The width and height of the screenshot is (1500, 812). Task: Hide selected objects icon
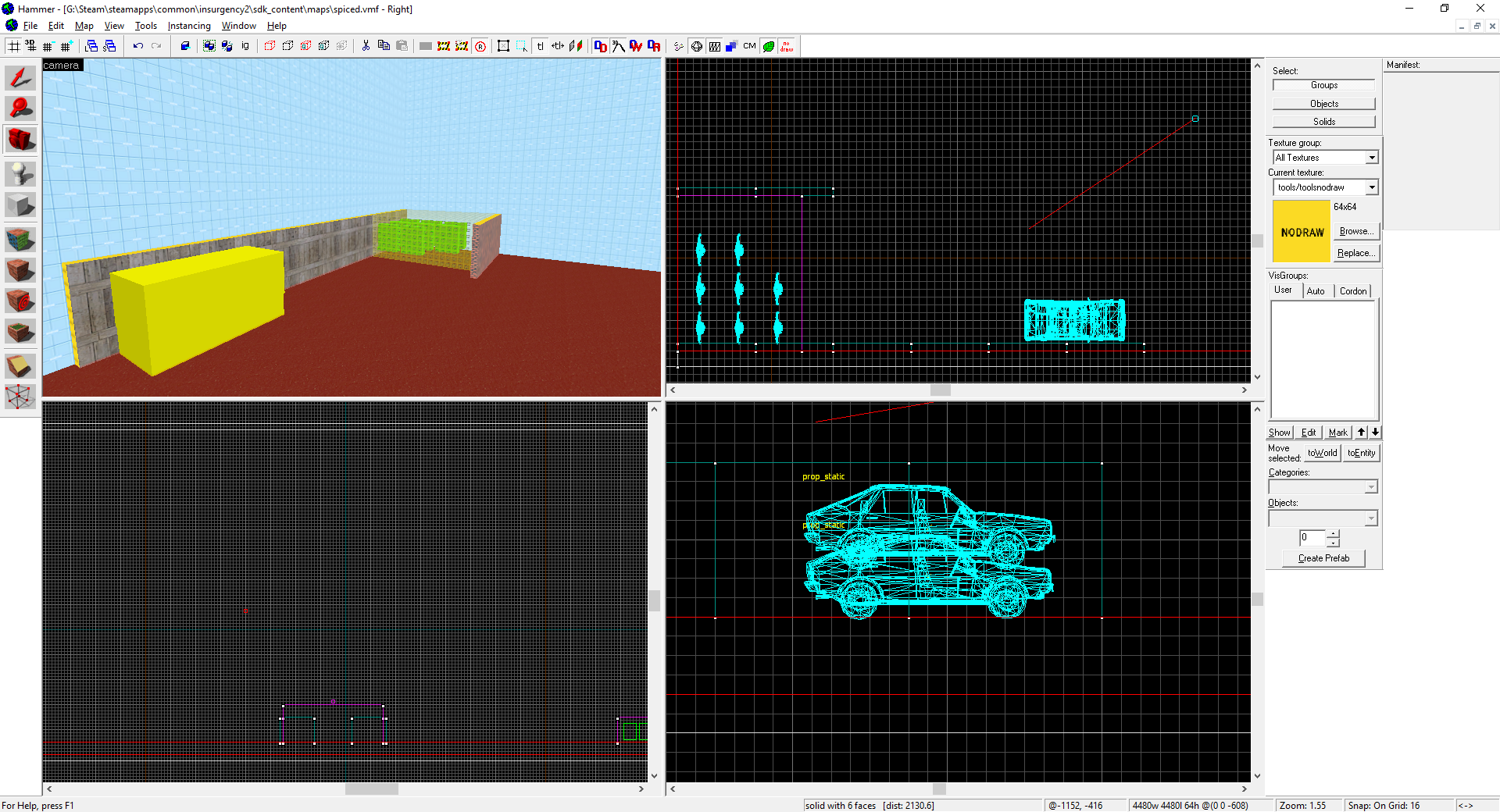click(x=270, y=46)
